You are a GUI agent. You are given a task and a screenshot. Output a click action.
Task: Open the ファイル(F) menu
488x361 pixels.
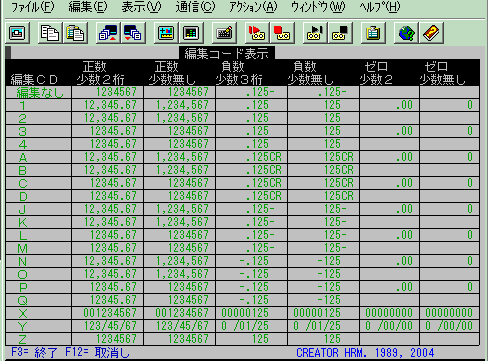pos(32,7)
